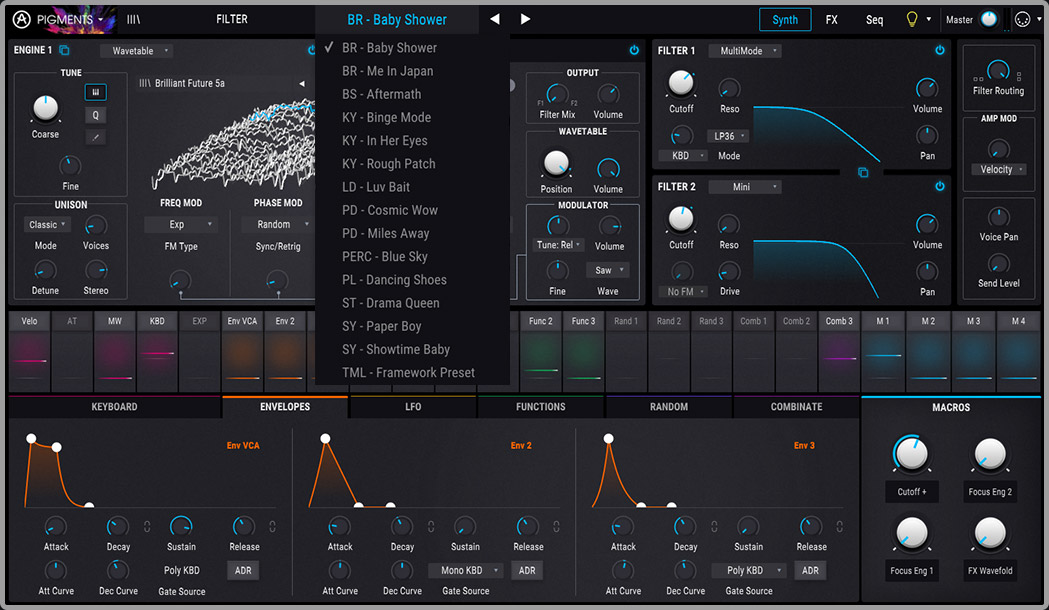Screen dimensions: 1049x610
Task: Select the keyboard tuning mode icon
Action: tap(96, 92)
